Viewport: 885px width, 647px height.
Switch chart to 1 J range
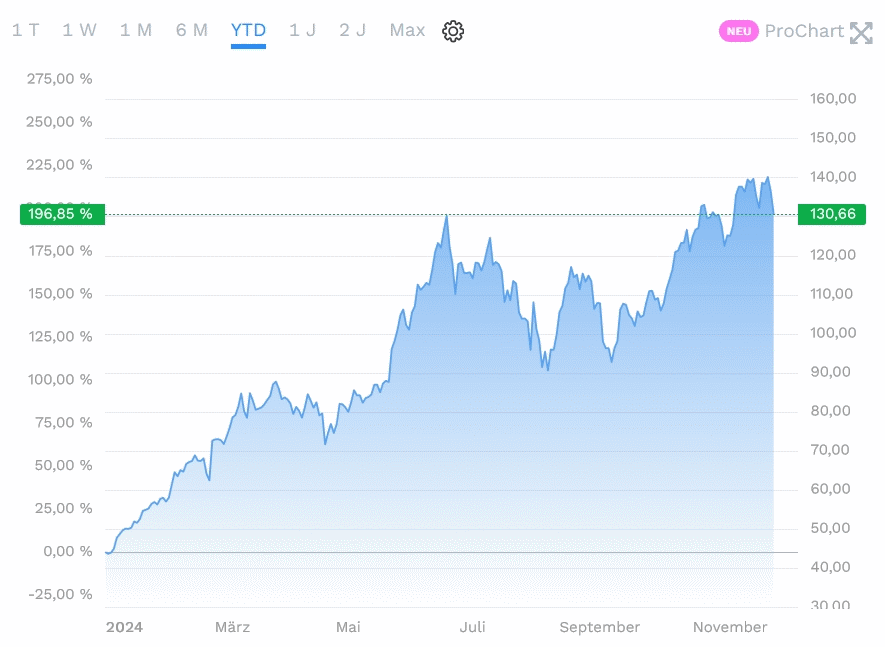[302, 30]
